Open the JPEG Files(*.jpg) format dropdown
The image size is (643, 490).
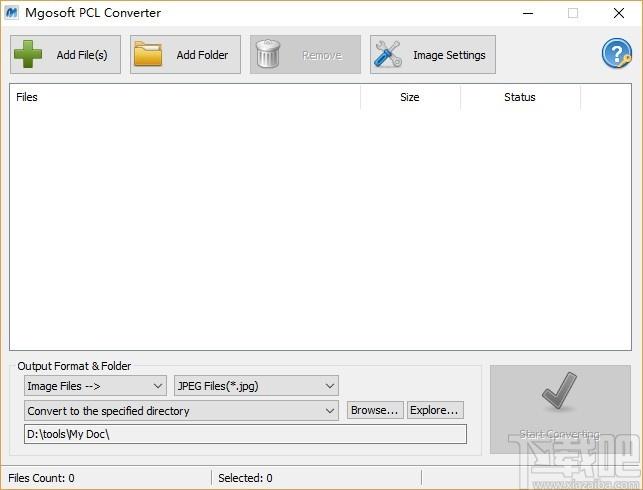click(x=256, y=386)
